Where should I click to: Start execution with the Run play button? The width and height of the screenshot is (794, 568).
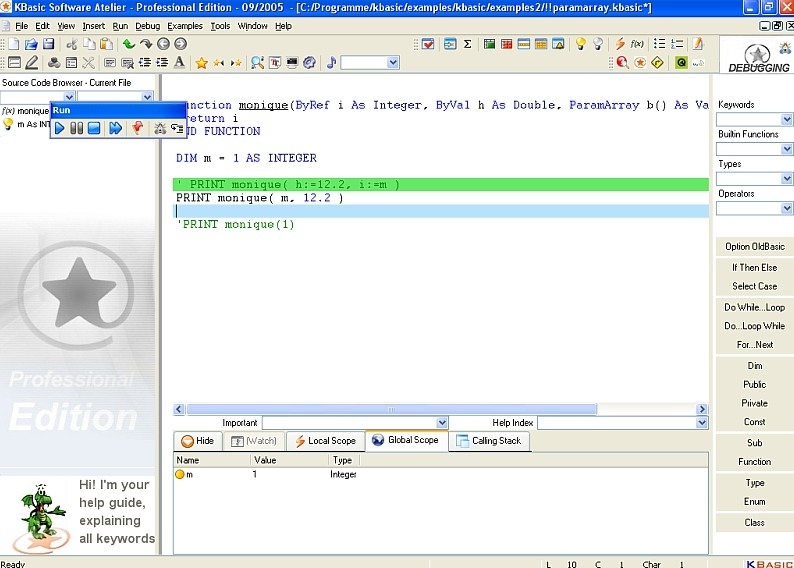(59, 128)
